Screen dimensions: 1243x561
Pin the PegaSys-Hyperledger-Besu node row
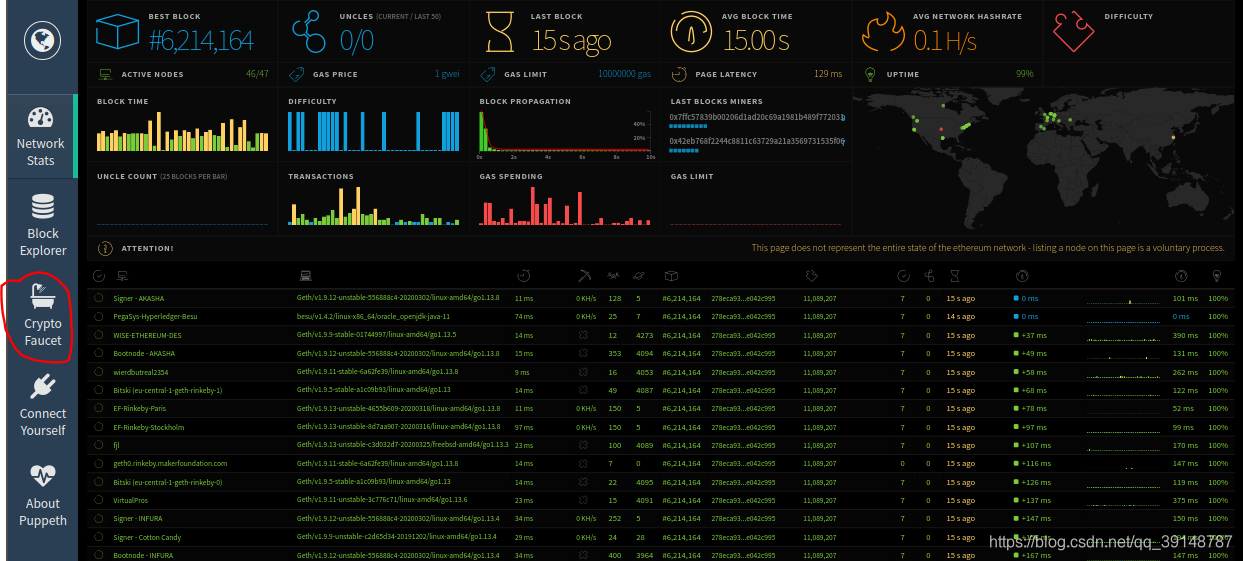click(98, 316)
